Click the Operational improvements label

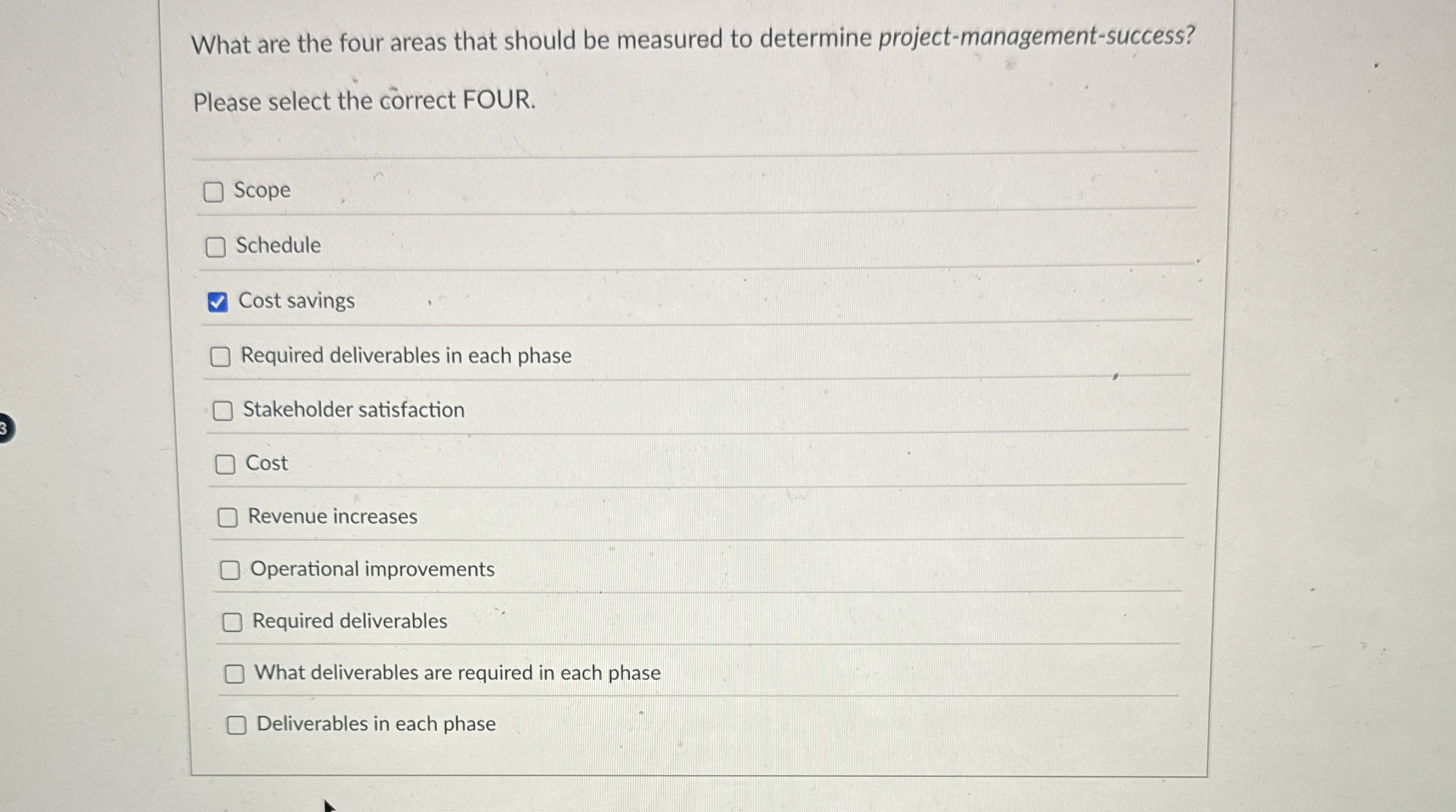point(373,569)
